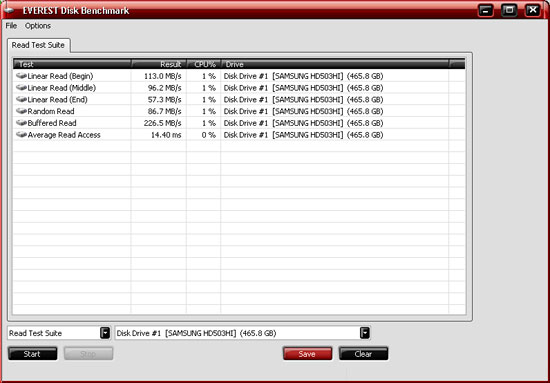Open the File menu
550x383 pixels.
coord(11,26)
